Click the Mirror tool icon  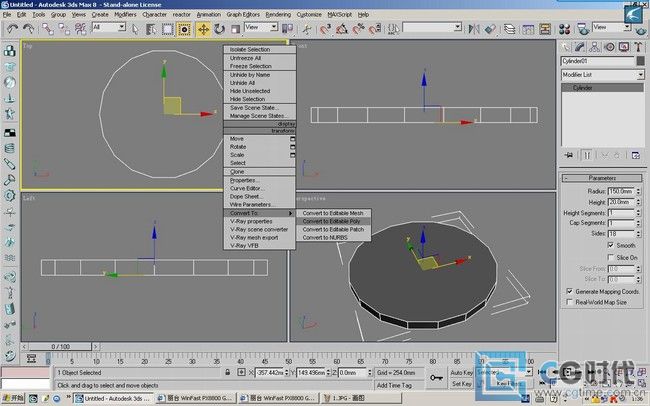[474, 29]
